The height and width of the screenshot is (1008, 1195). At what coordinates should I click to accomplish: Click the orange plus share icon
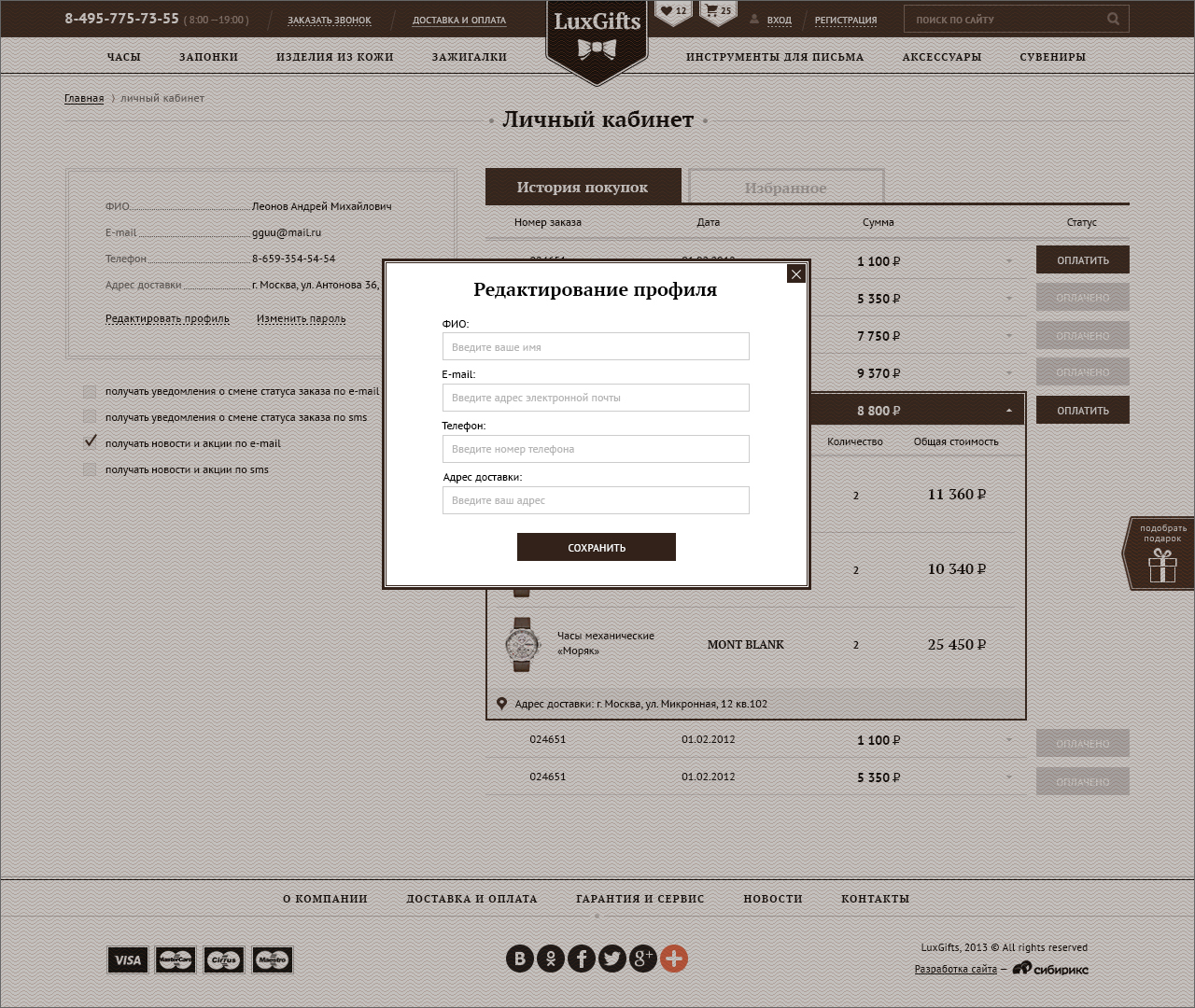coord(674,959)
